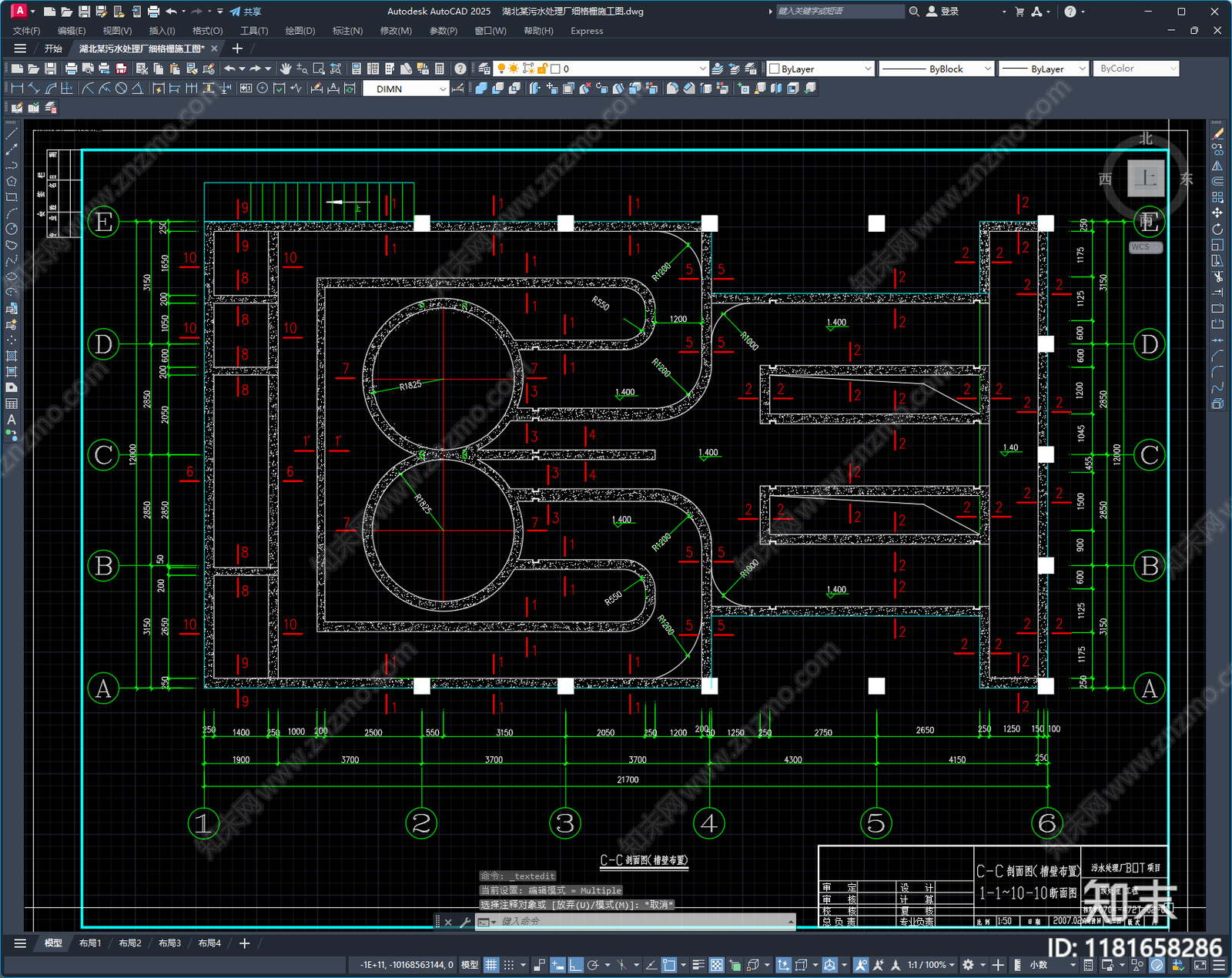
Task: Toggle annotation visibility in the status bar
Action: click(x=861, y=965)
